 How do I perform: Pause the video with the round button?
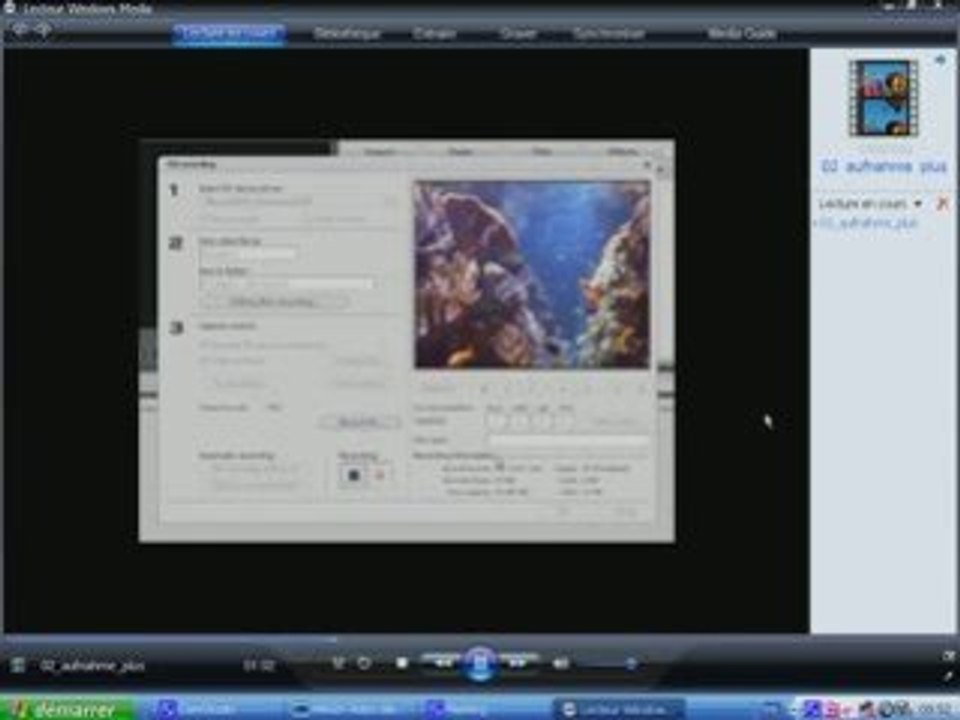point(481,663)
